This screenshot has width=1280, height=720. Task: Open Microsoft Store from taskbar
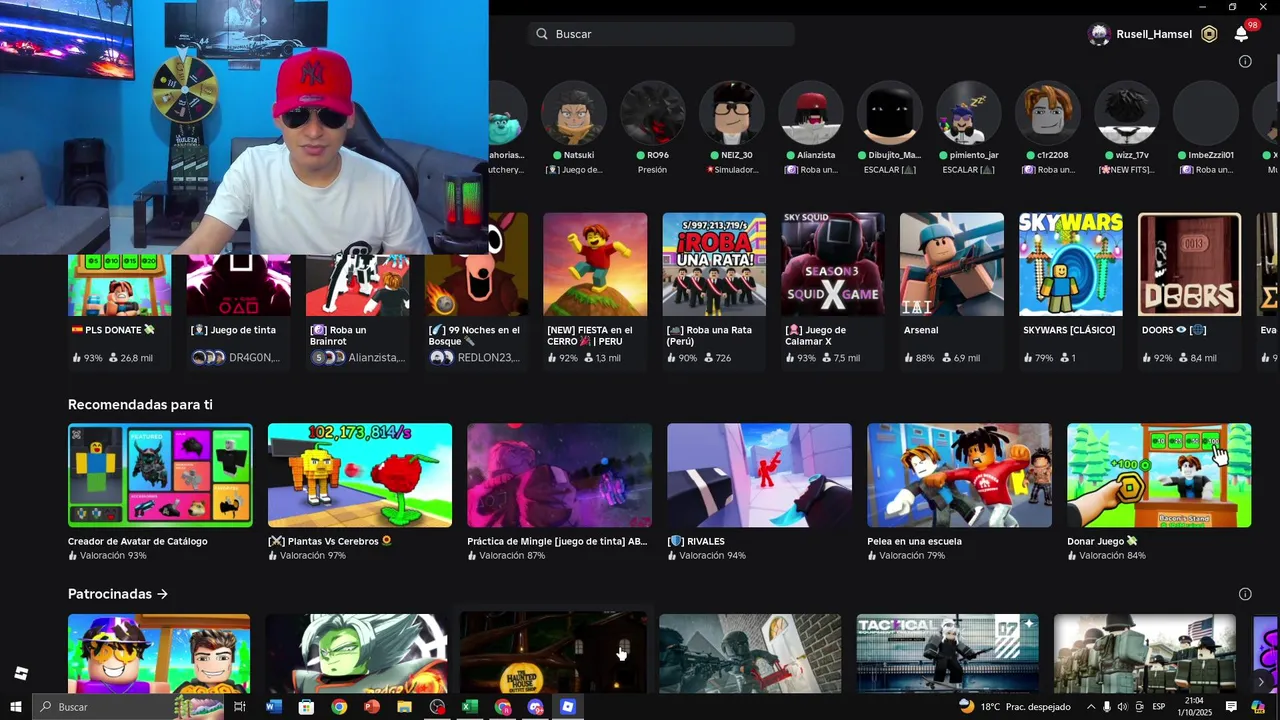pyautogui.click(x=306, y=707)
